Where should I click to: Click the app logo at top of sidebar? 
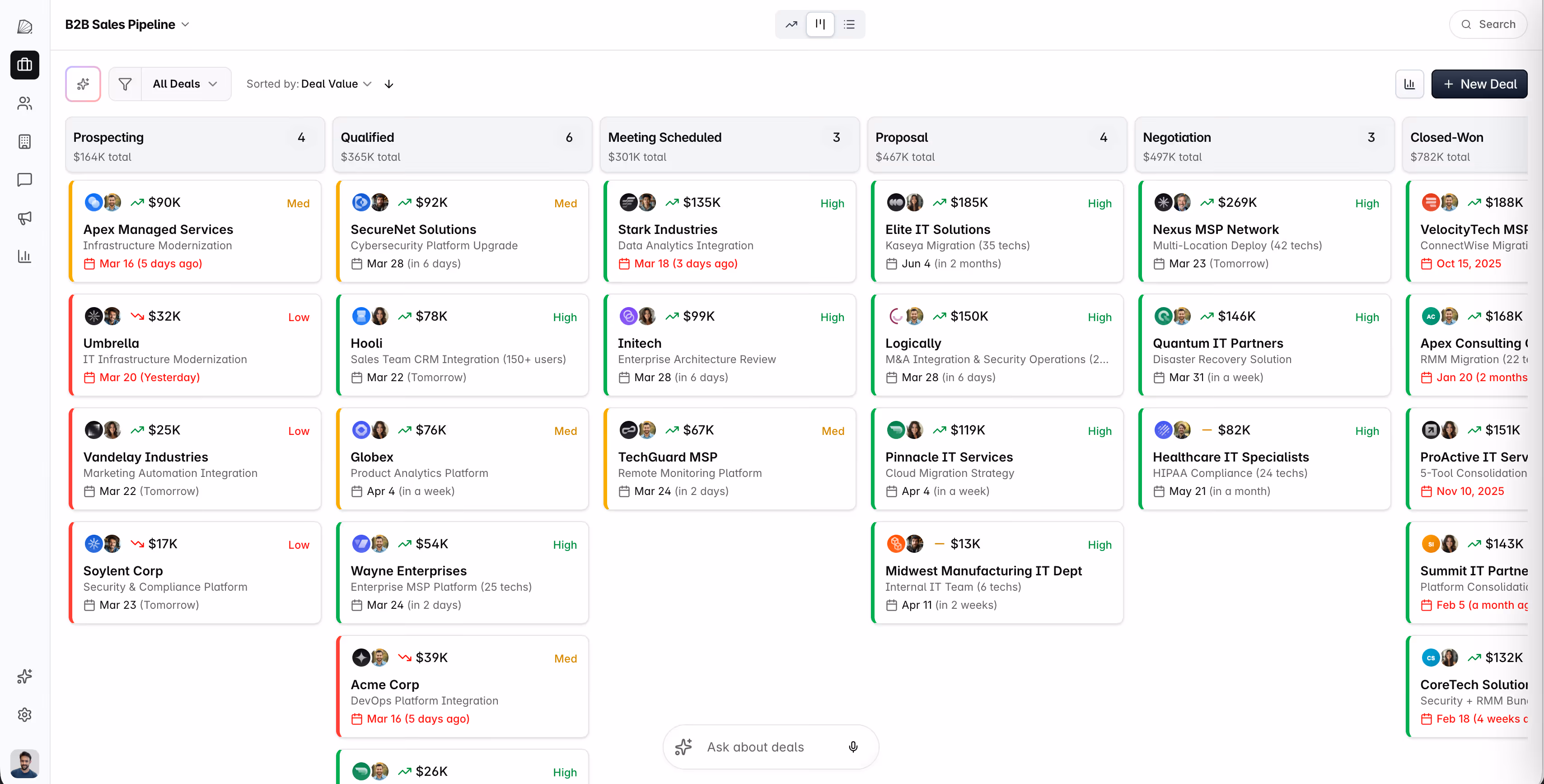(24, 26)
